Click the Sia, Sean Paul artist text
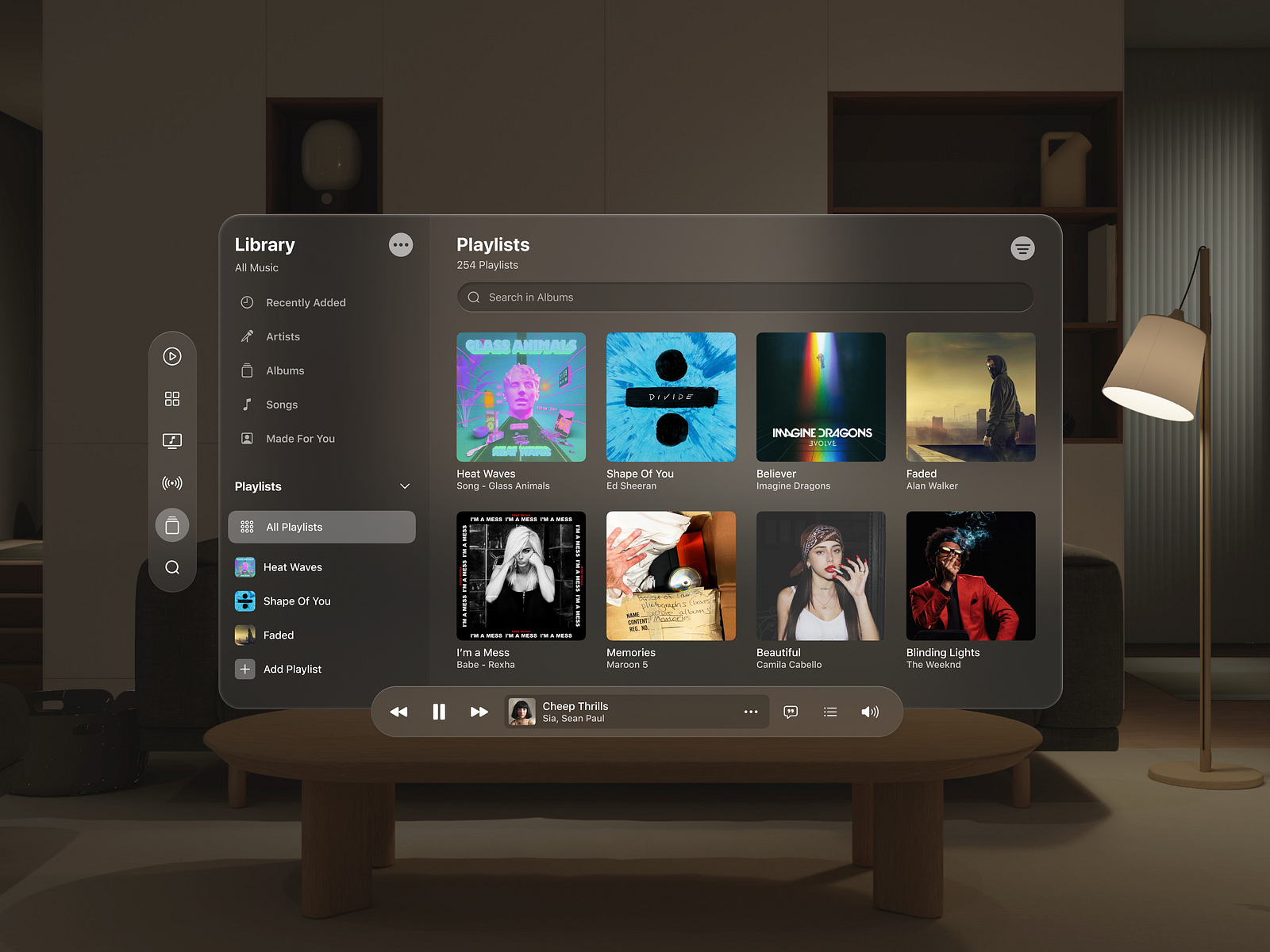 click(573, 719)
